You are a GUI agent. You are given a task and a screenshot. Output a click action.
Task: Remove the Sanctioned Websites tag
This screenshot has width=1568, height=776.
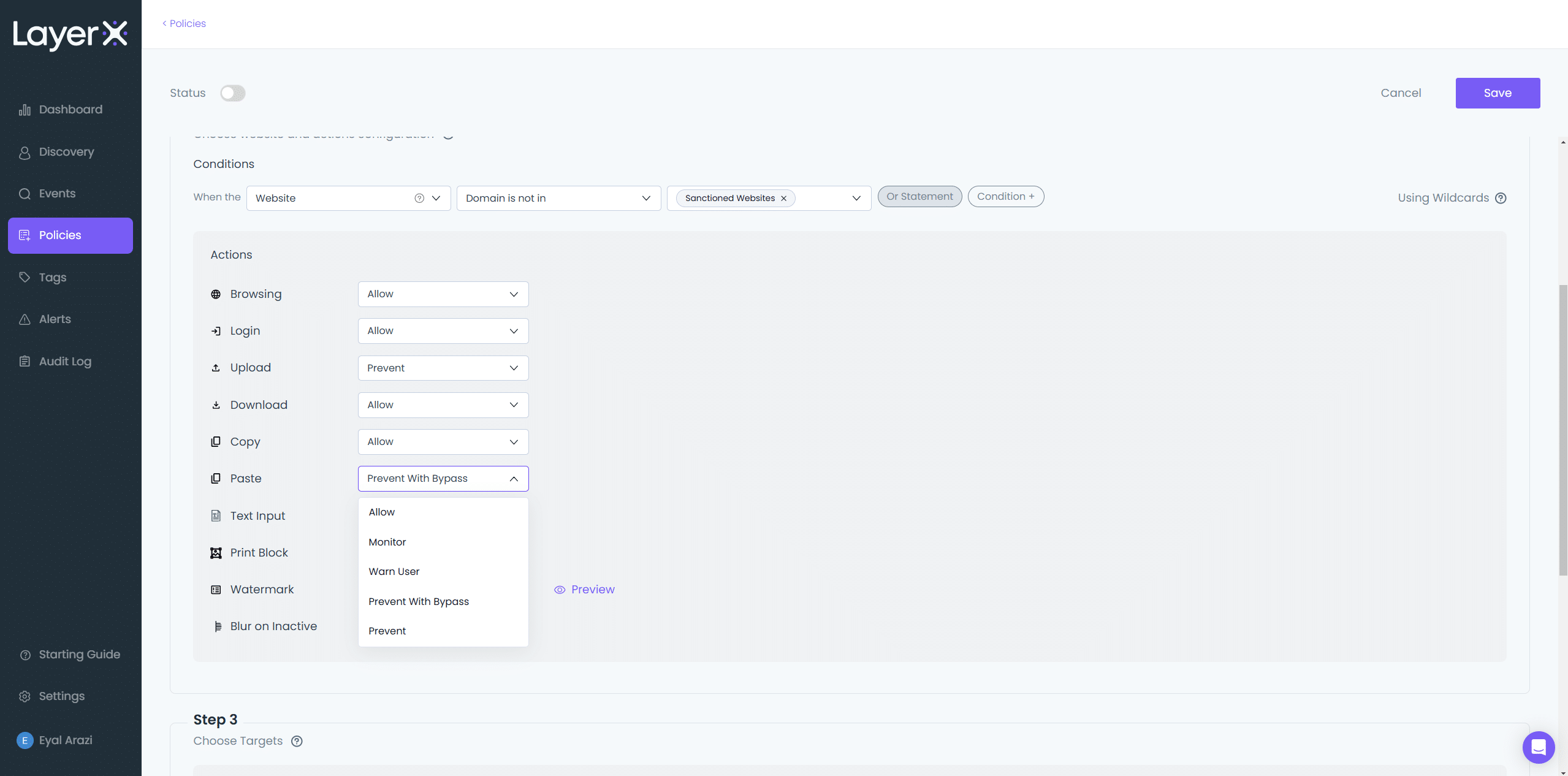pos(783,199)
